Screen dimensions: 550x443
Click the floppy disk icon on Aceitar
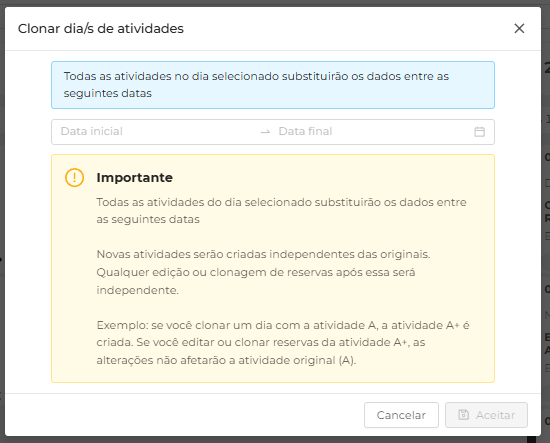click(463, 415)
